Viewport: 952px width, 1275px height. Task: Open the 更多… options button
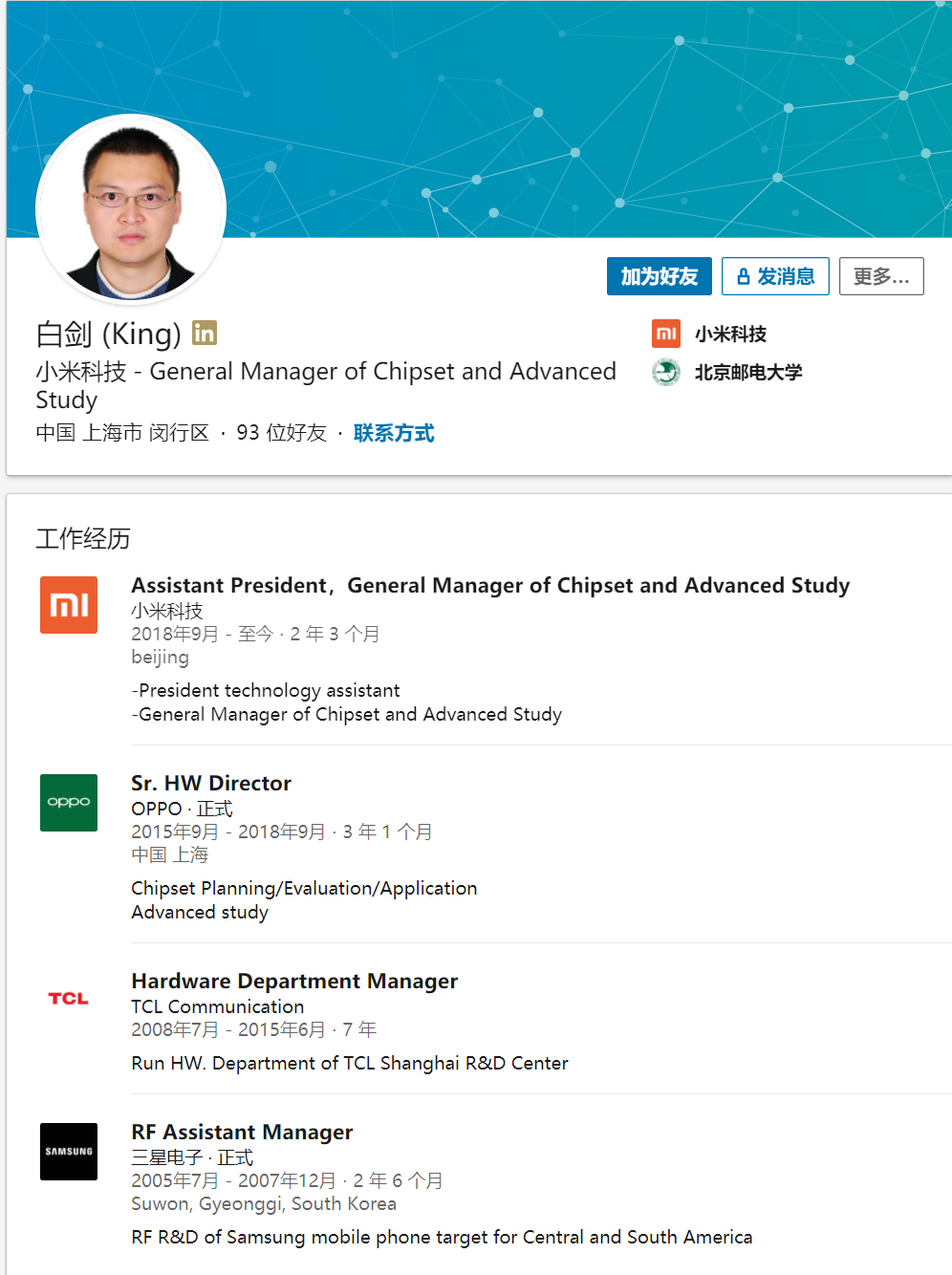(881, 276)
